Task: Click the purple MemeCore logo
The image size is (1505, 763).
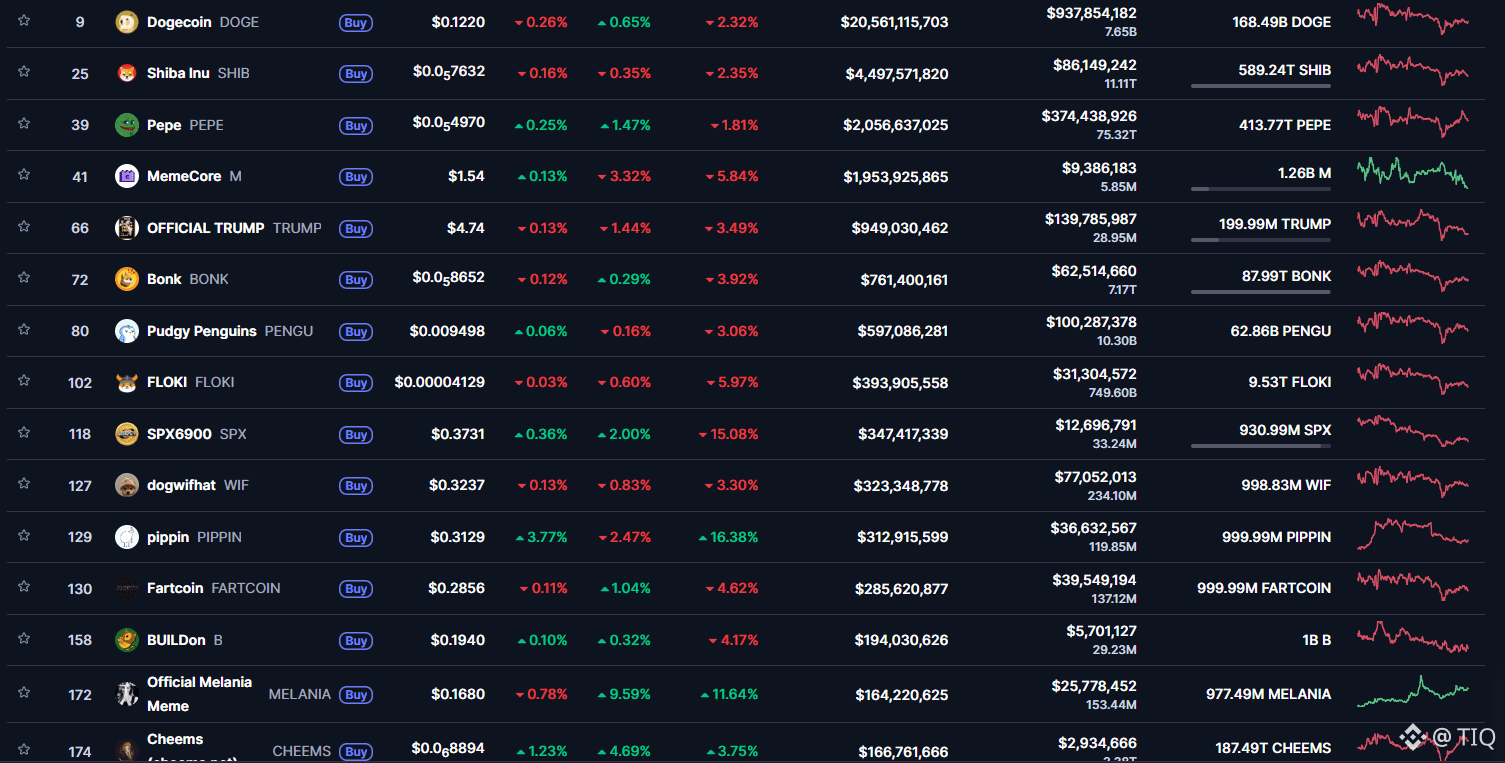Action: [127, 176]
